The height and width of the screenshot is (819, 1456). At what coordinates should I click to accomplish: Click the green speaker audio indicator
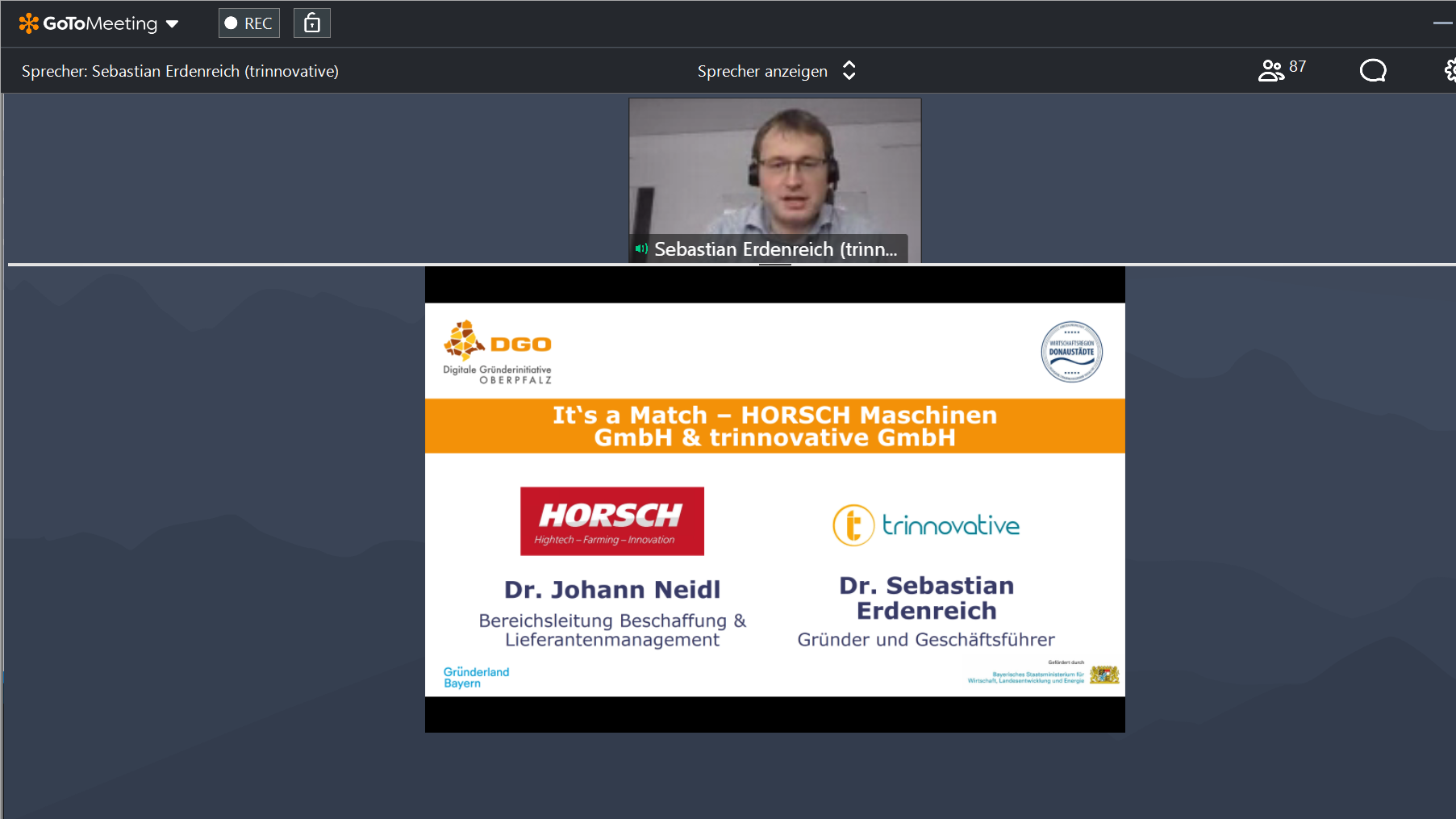[x=641, y=249]
